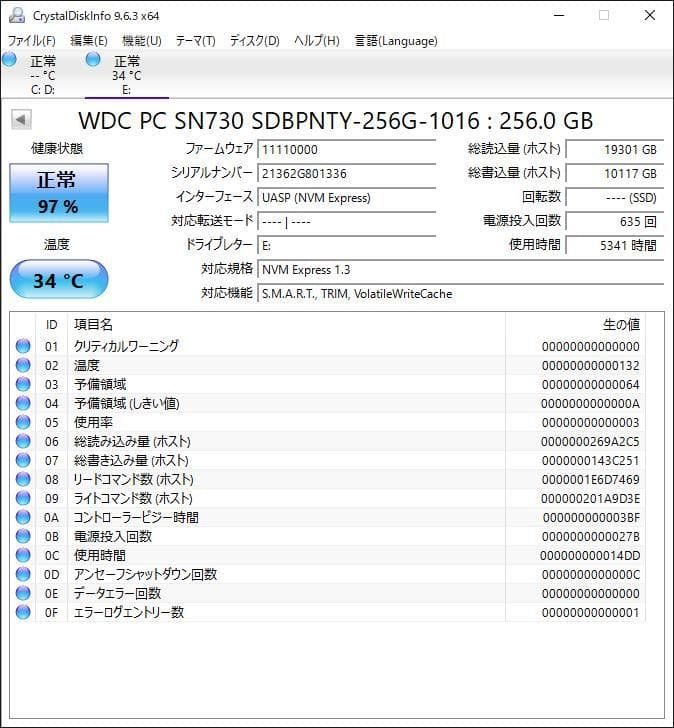Click the standard field NVM Express 1.3

[460, 270]
